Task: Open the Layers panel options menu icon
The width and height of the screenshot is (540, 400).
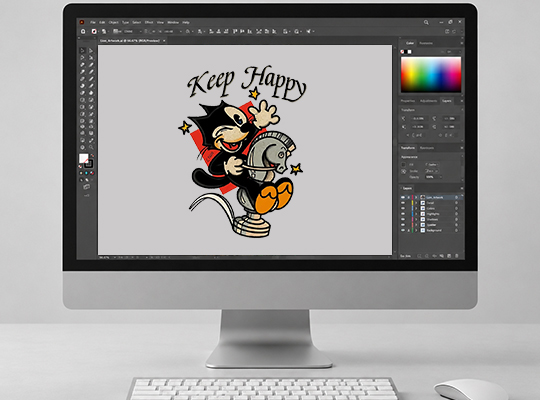Action: [x=462, y=188]
